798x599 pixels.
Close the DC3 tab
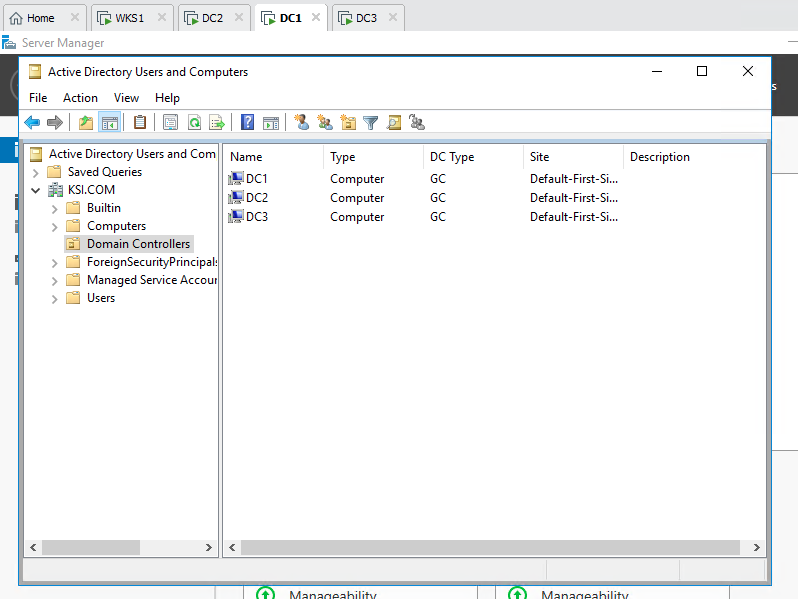pyautogui.click(x=393, y=17)
